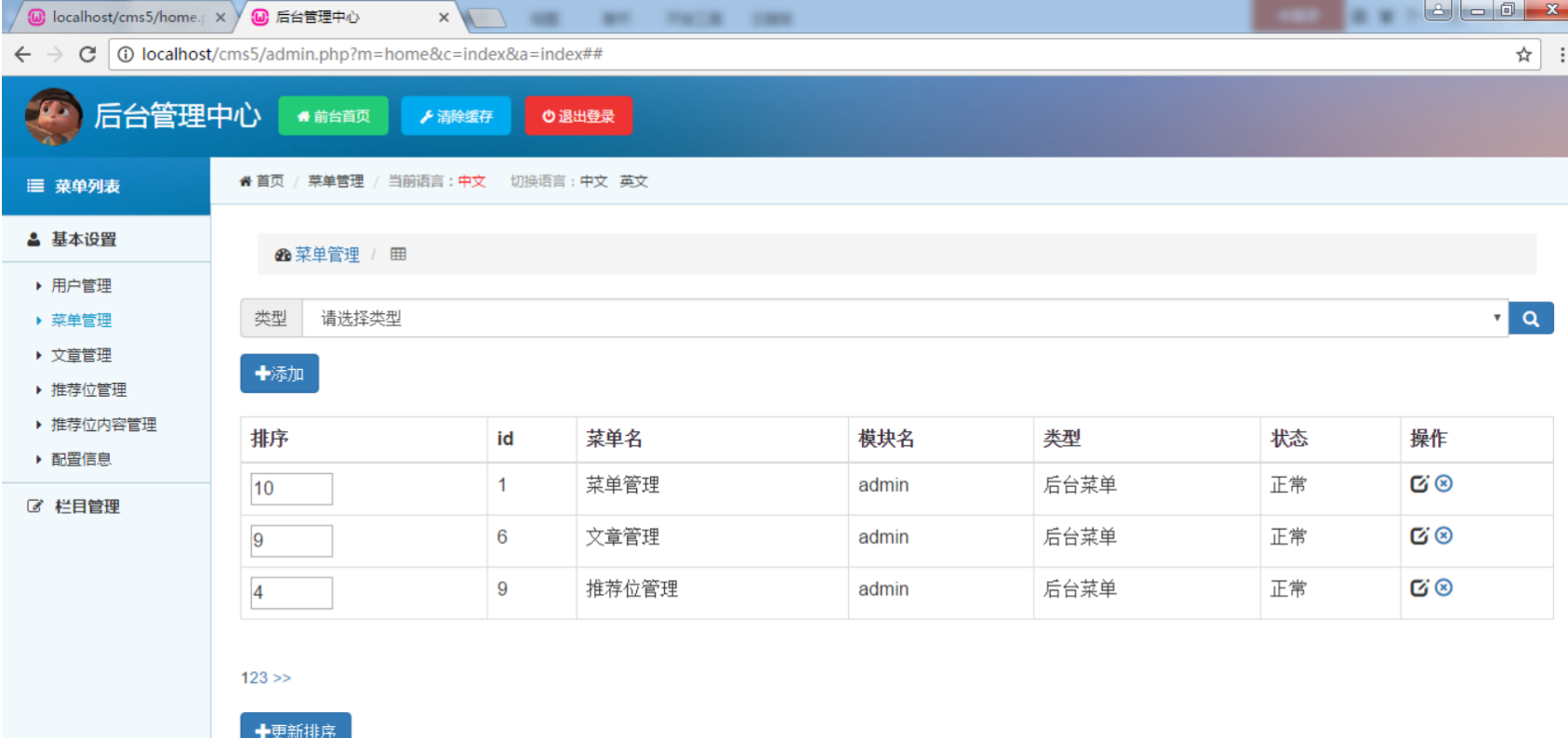This screenshot has width=1568, height=738.
Task: Click the 清除缓存 button
Action: (456, 116)
